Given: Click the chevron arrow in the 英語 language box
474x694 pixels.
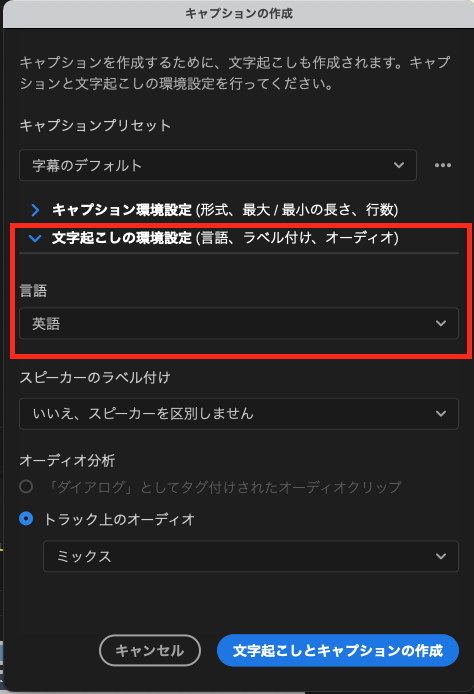Looking at the screenshot, I should click(x=441, y=323).
